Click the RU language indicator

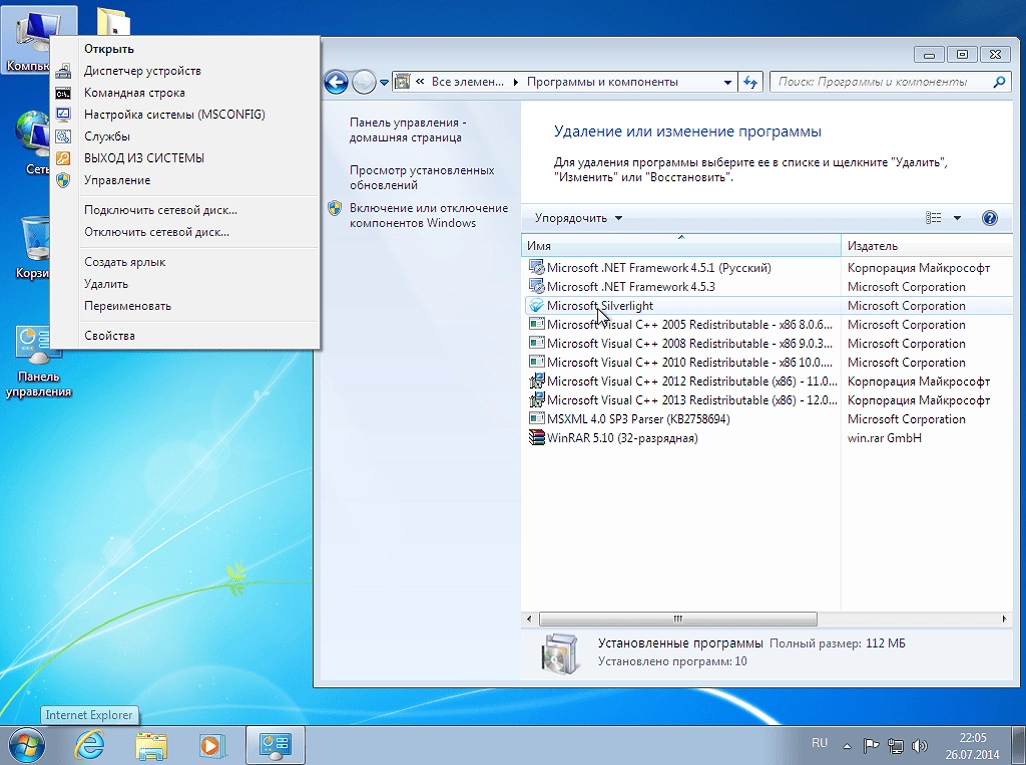point(819,743)
